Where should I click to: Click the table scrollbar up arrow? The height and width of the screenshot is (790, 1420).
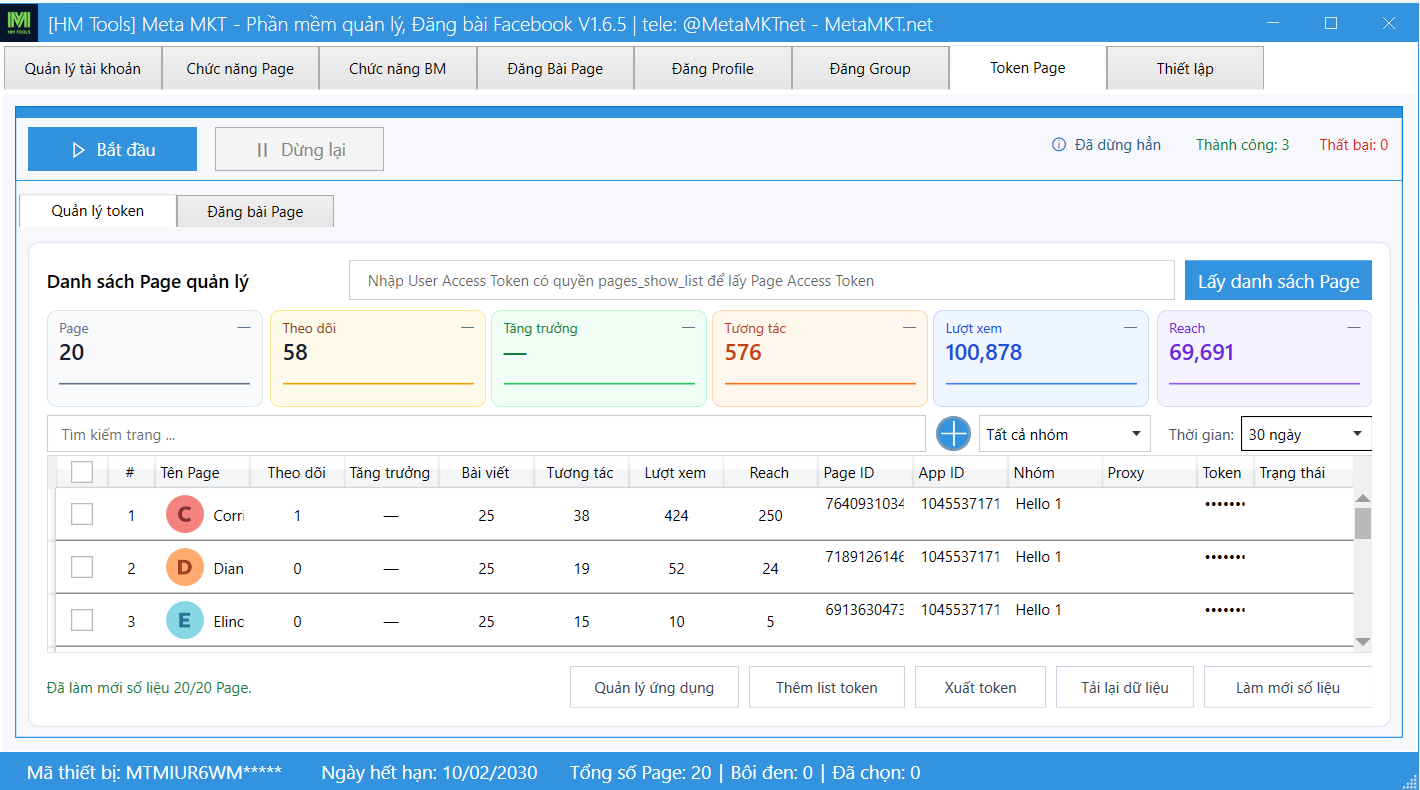[1362, 498]
